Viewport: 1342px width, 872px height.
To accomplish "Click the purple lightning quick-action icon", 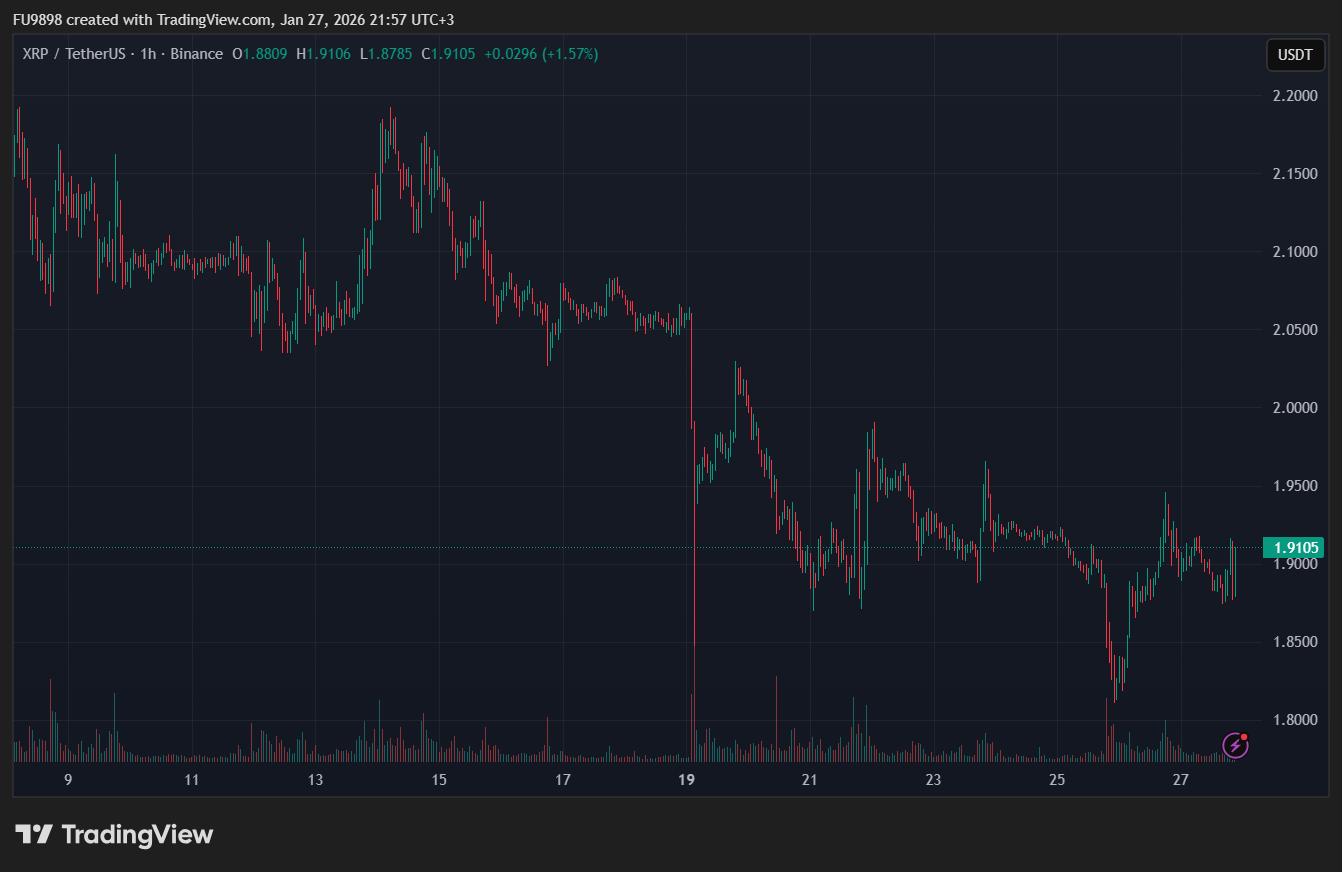I will (x=1234, y=746).
